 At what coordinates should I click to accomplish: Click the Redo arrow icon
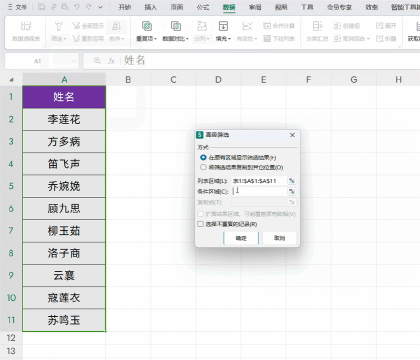click(89, 7)
